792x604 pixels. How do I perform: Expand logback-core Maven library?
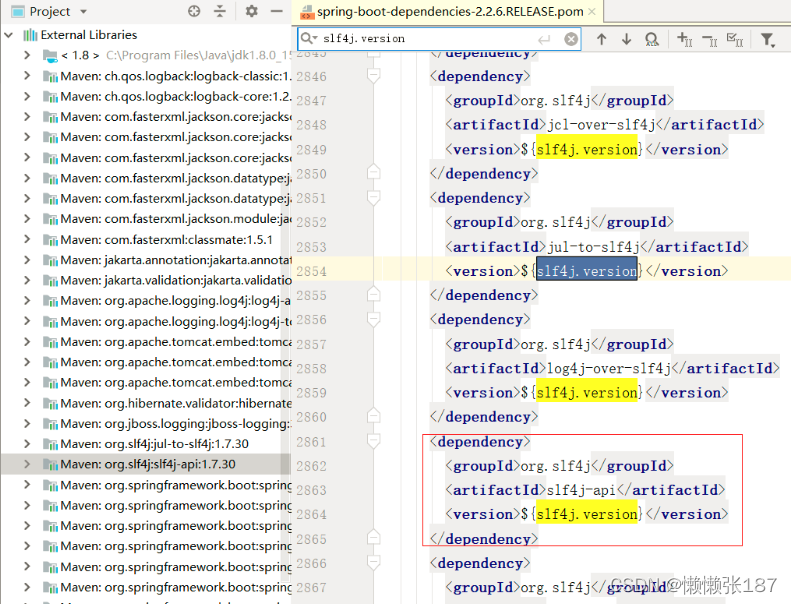(27, 96)
